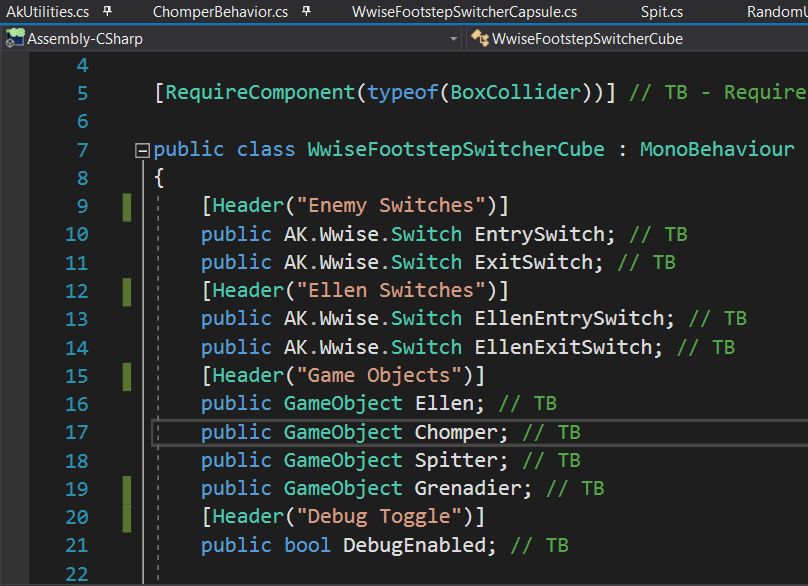Click the Spitter variable name
The width and height of the screenshot is (808, 586).
[456, 460]
